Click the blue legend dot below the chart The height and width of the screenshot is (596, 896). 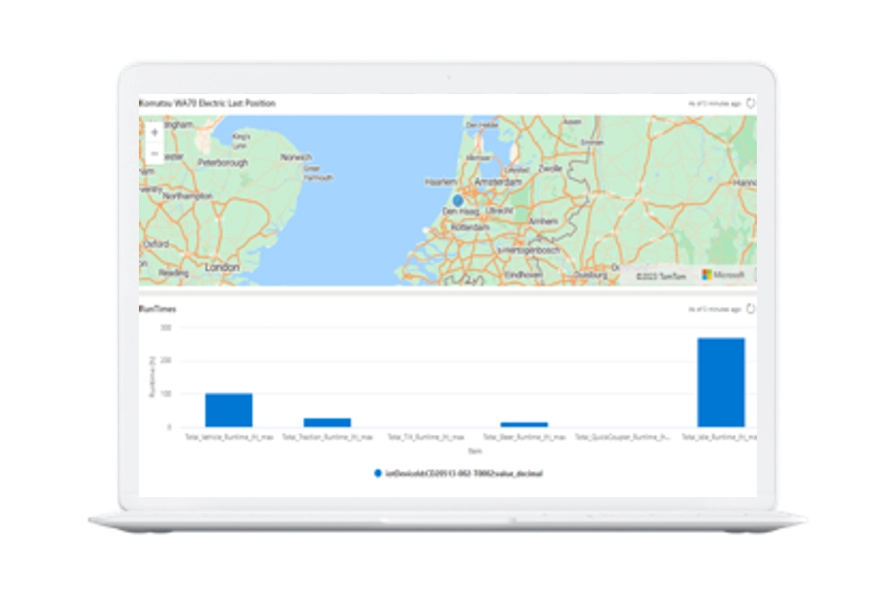[378, 473]
